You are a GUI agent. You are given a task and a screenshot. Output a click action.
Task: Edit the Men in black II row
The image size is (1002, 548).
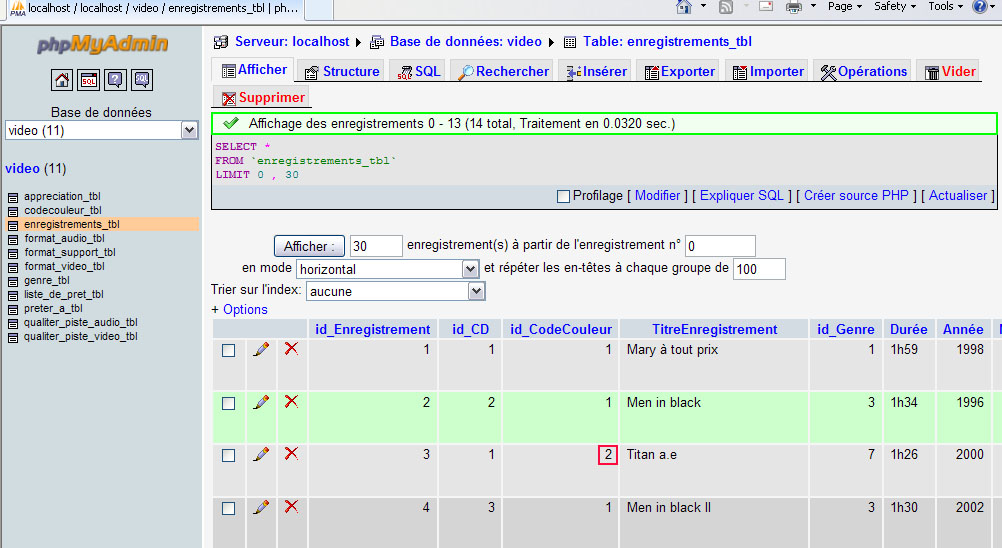click(x=261, y=508)
